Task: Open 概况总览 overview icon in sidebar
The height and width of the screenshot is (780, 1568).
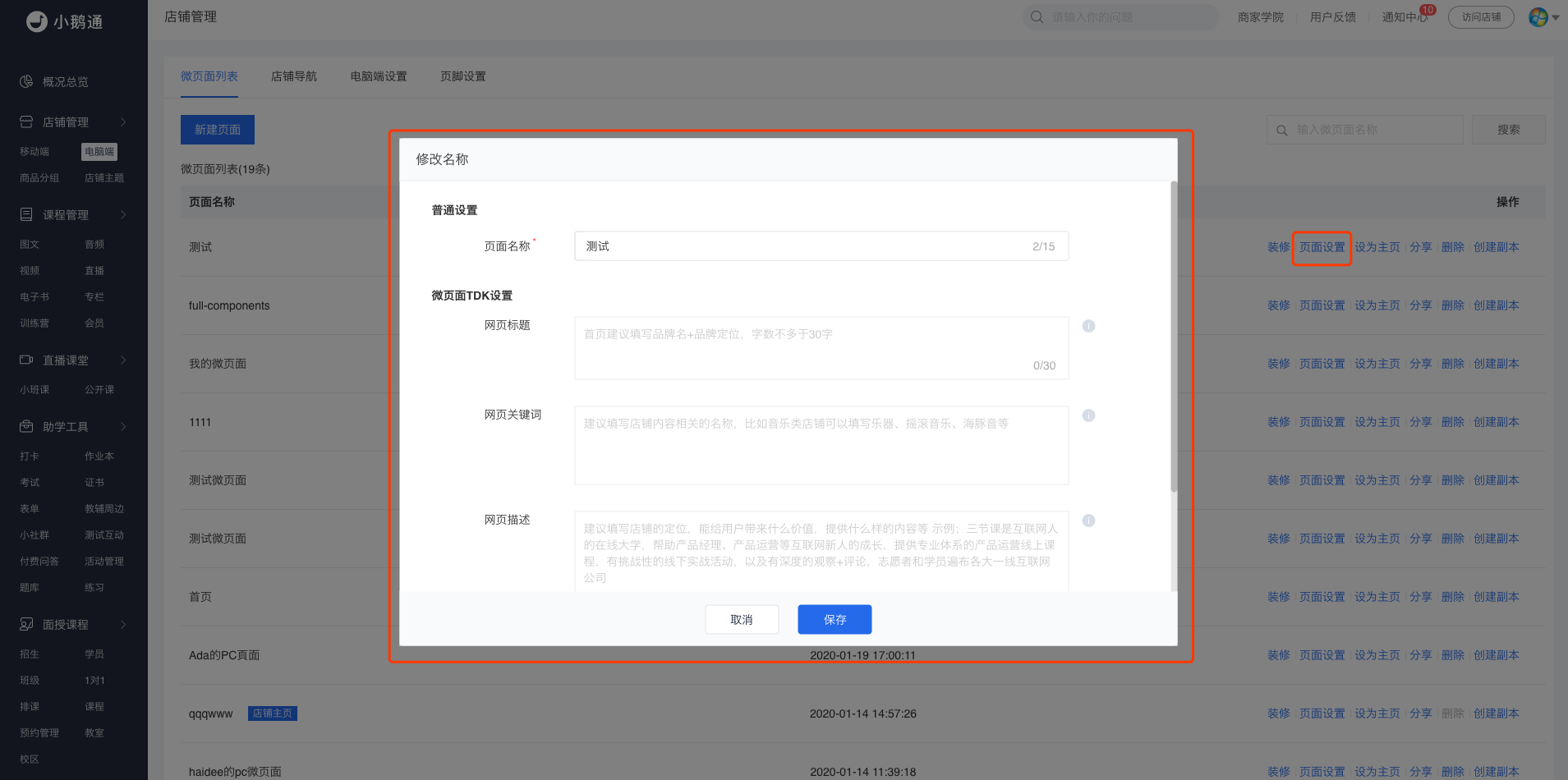Action: [26, 82]
